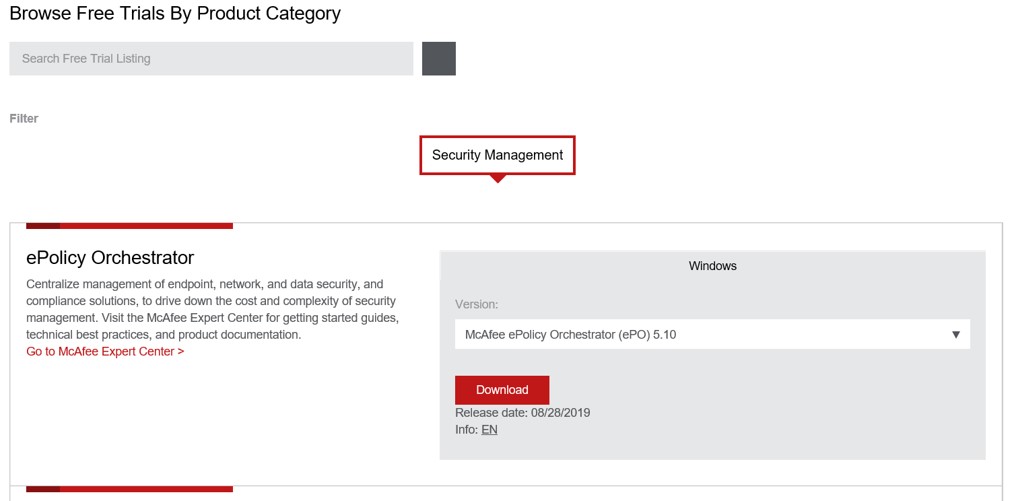
Task: Select the Security Management filter tab
Action: pos(497,155)
